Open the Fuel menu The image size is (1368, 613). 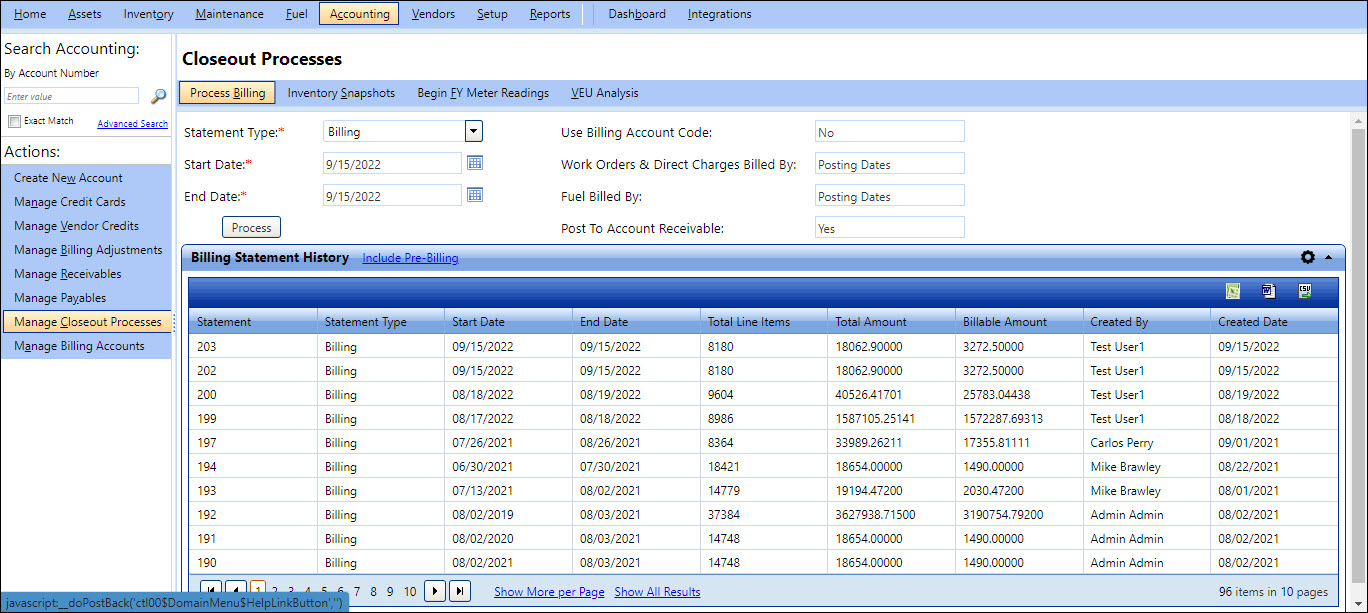296,14
